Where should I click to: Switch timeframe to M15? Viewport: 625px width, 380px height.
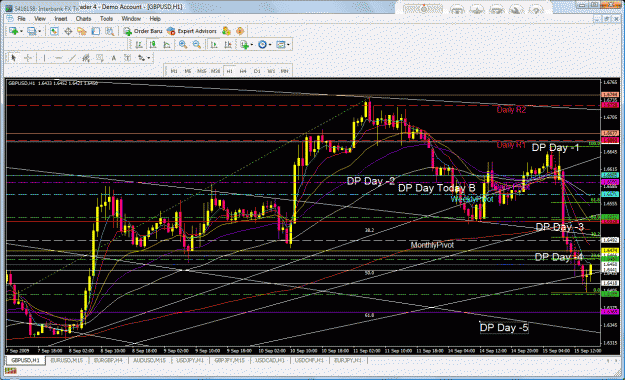(x=202, y=71)
